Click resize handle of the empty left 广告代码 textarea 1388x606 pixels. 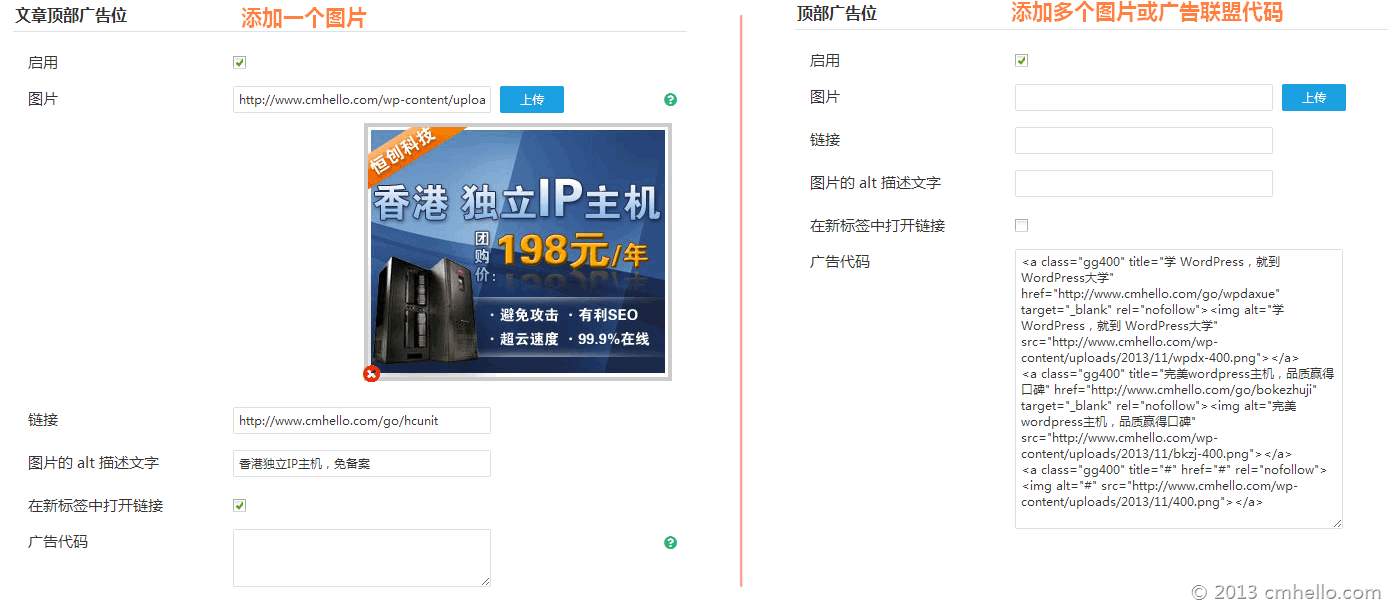point(485,581)
